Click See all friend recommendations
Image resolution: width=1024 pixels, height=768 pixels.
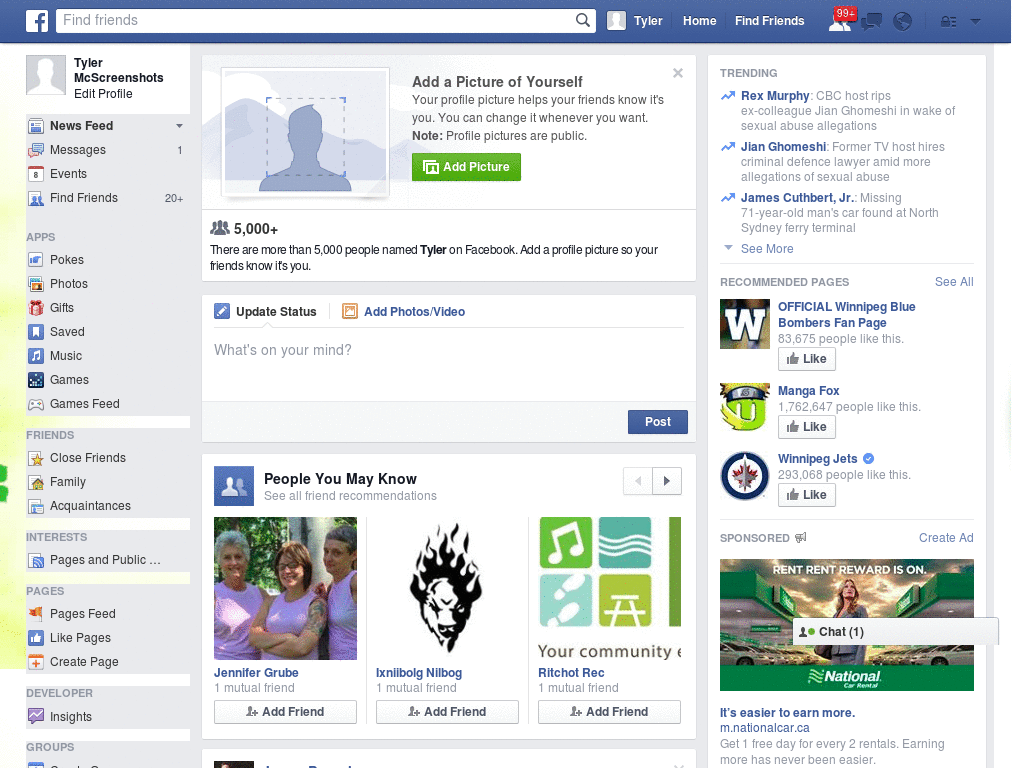click(x=350, y=496)
